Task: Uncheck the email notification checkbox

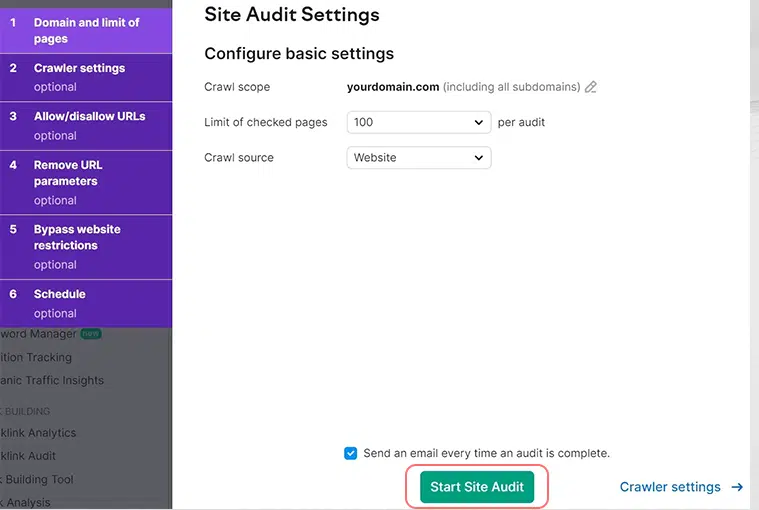Action: [x=350, y=453]
